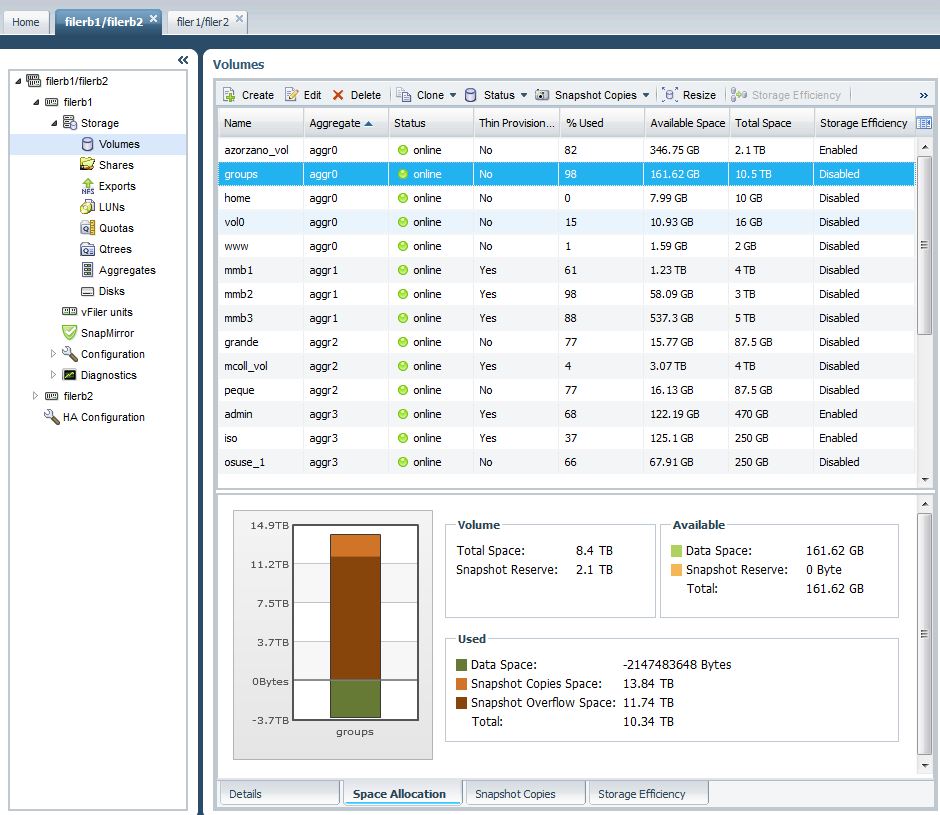
Task: Sort by the % Used column header
Action: tap(584, 123)
